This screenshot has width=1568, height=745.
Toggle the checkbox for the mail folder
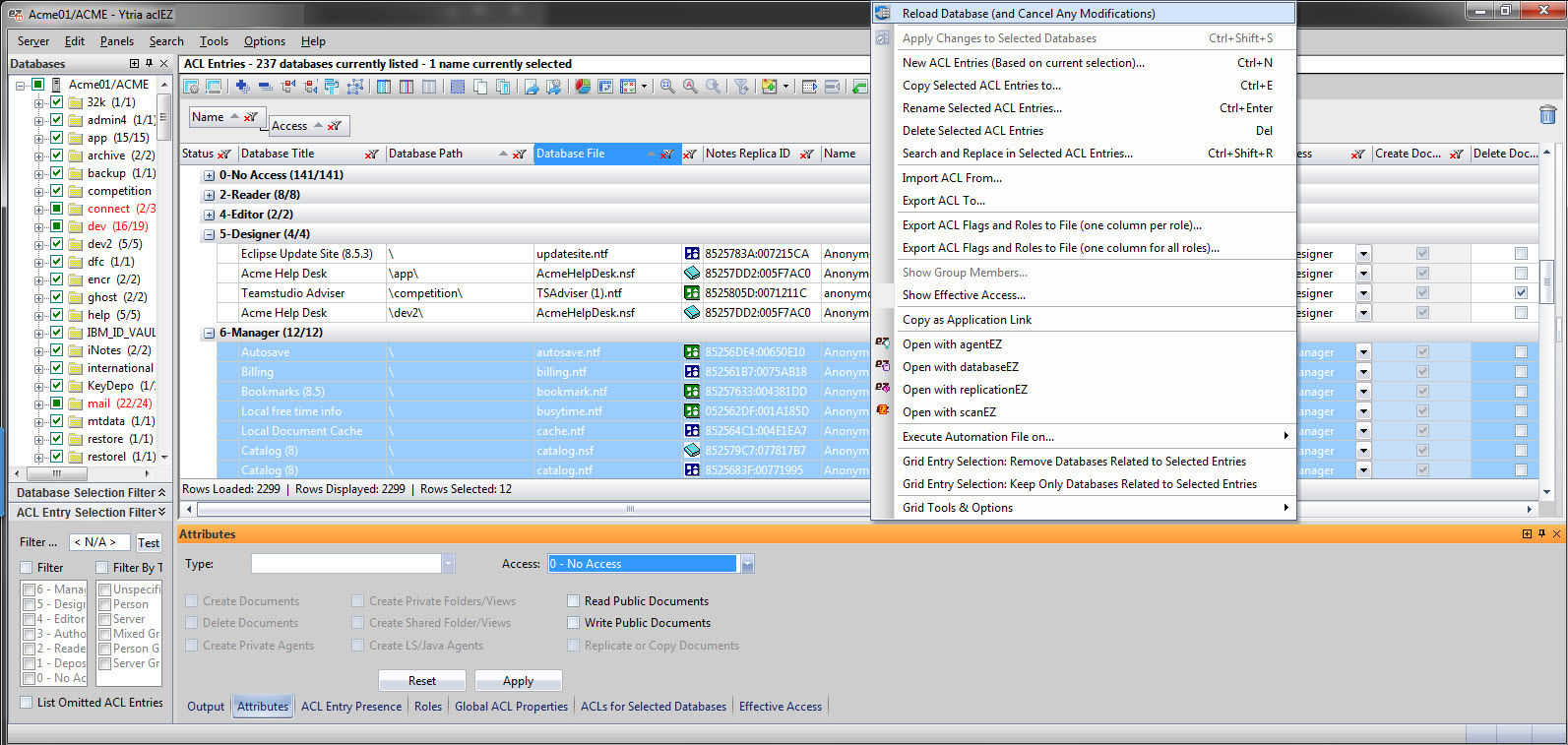[56, 404]
